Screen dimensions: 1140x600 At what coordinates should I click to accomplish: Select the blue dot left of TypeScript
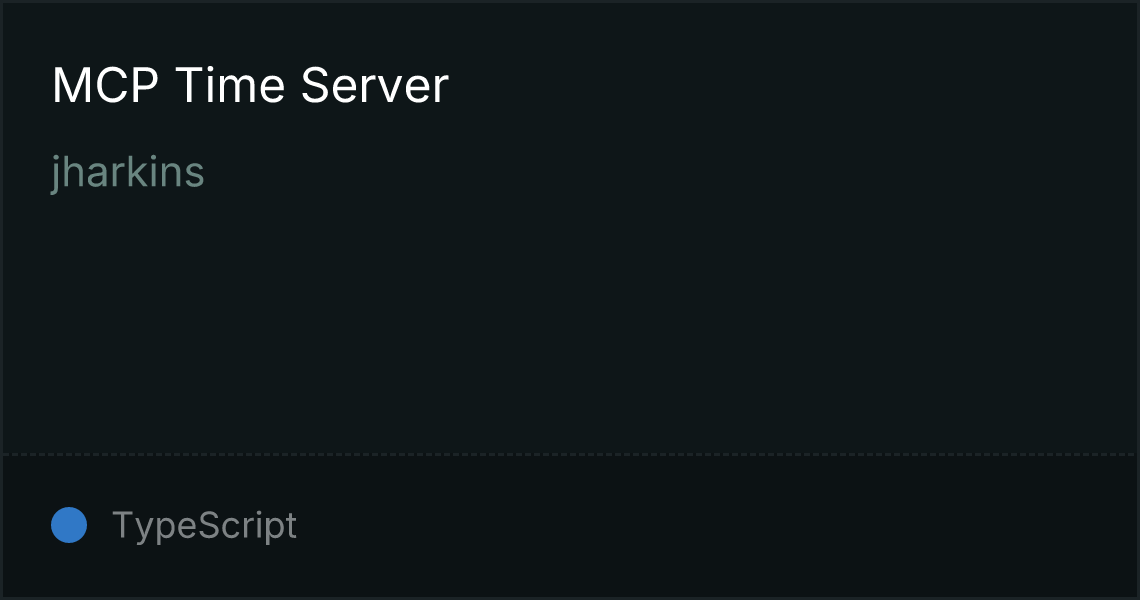click(x=69, y=525)
